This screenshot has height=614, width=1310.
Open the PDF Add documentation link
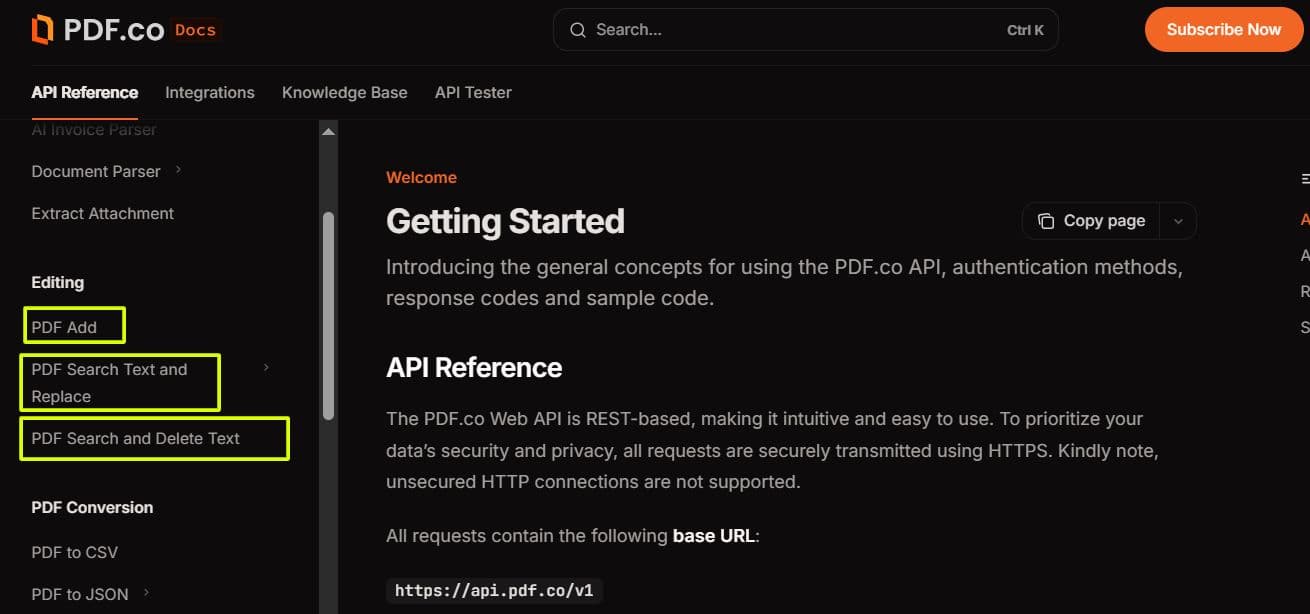[63, 326]
